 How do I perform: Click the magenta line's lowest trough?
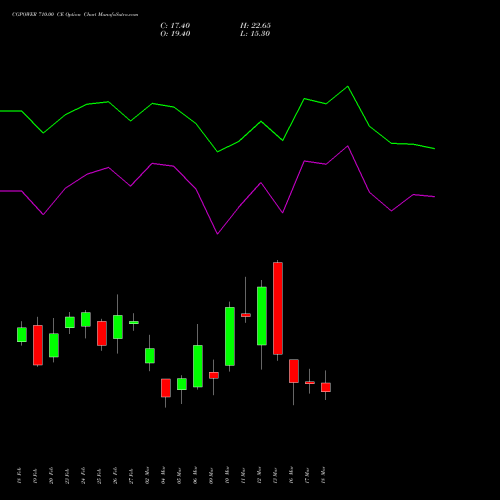218,234
